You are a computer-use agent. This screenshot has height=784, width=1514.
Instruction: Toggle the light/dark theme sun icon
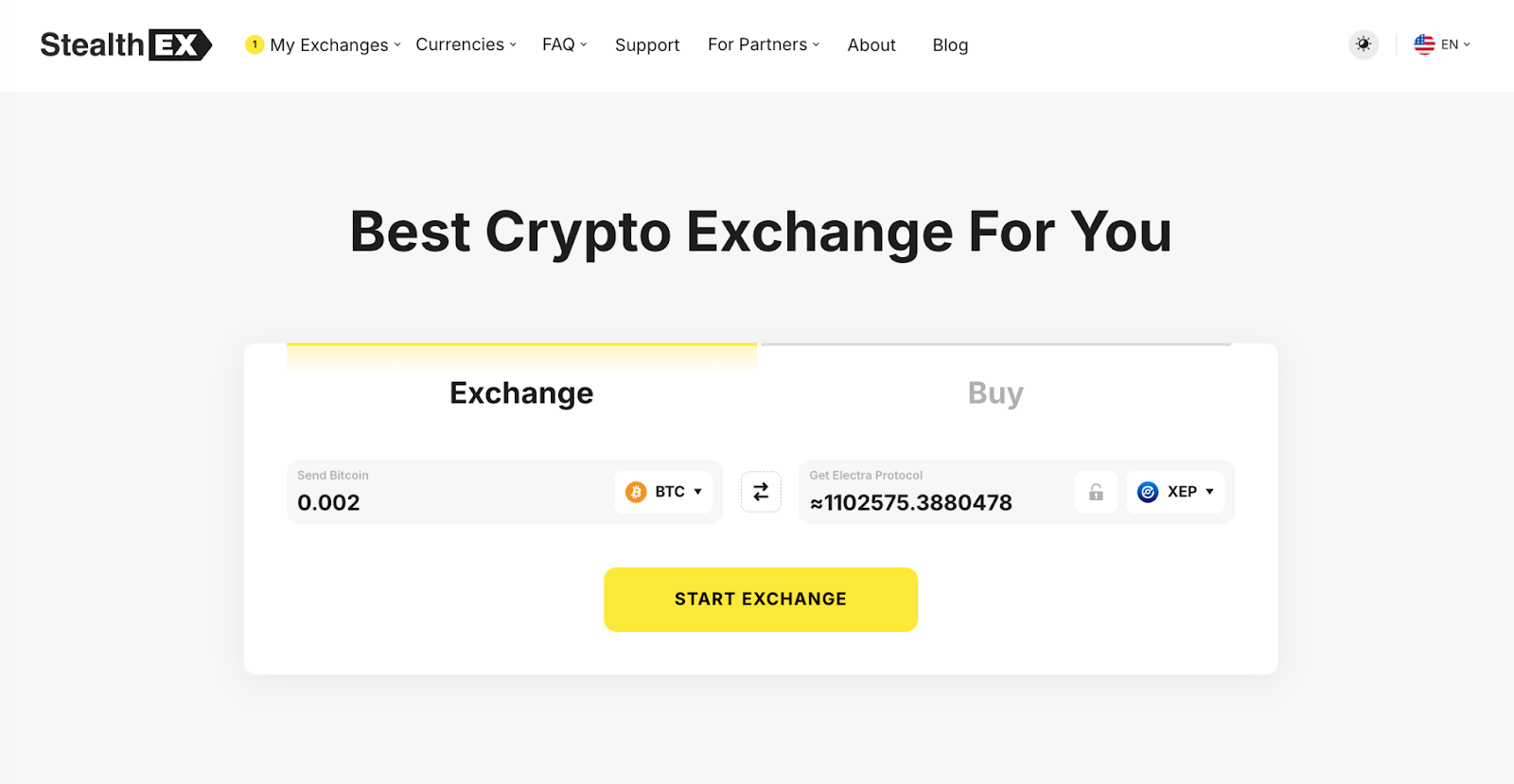pos(1364,44)
